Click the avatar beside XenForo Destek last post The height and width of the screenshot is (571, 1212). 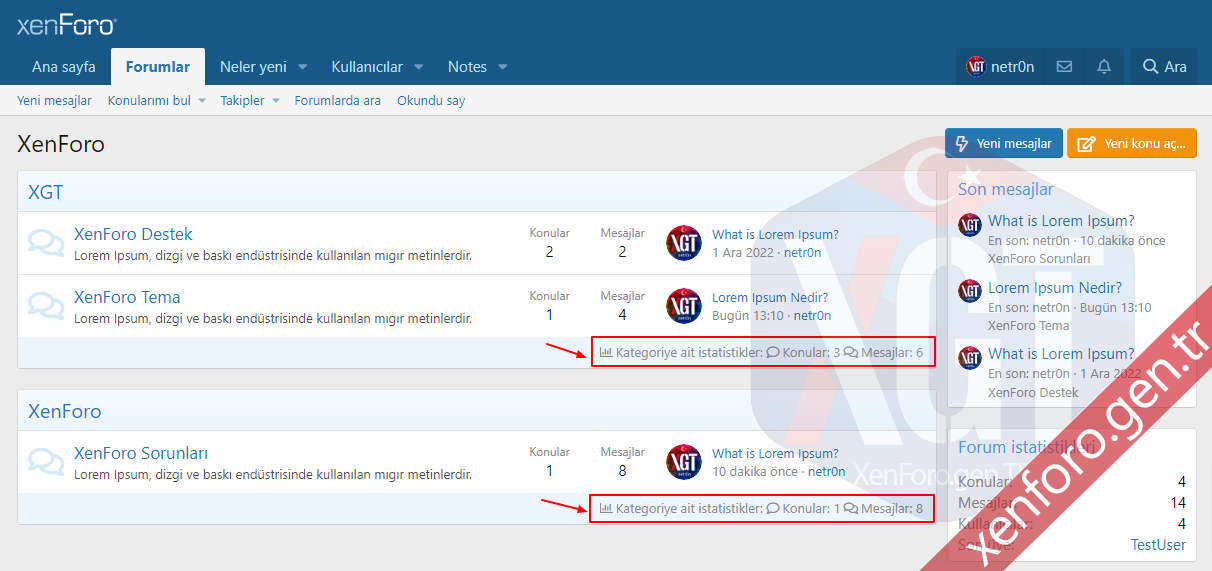click(x=684, y=243)
